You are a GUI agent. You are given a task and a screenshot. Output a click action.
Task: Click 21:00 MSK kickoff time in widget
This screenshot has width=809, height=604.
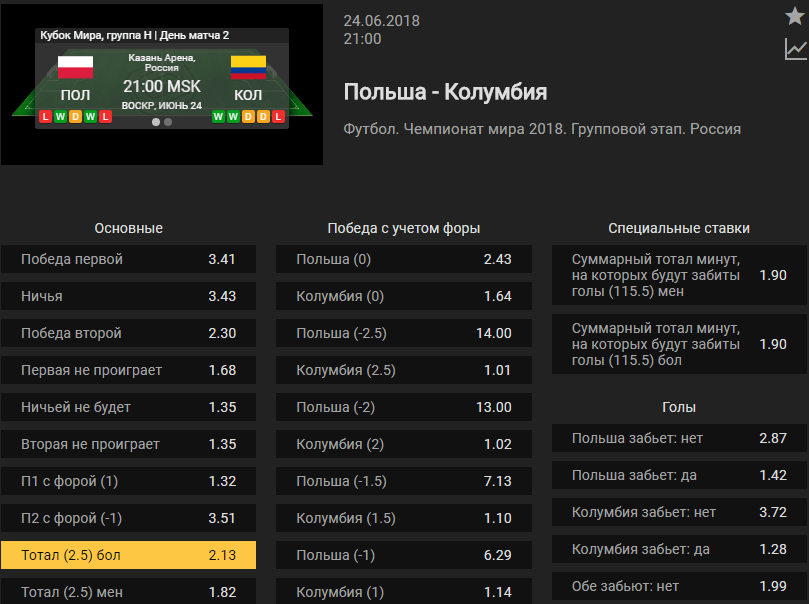(162, 86)
